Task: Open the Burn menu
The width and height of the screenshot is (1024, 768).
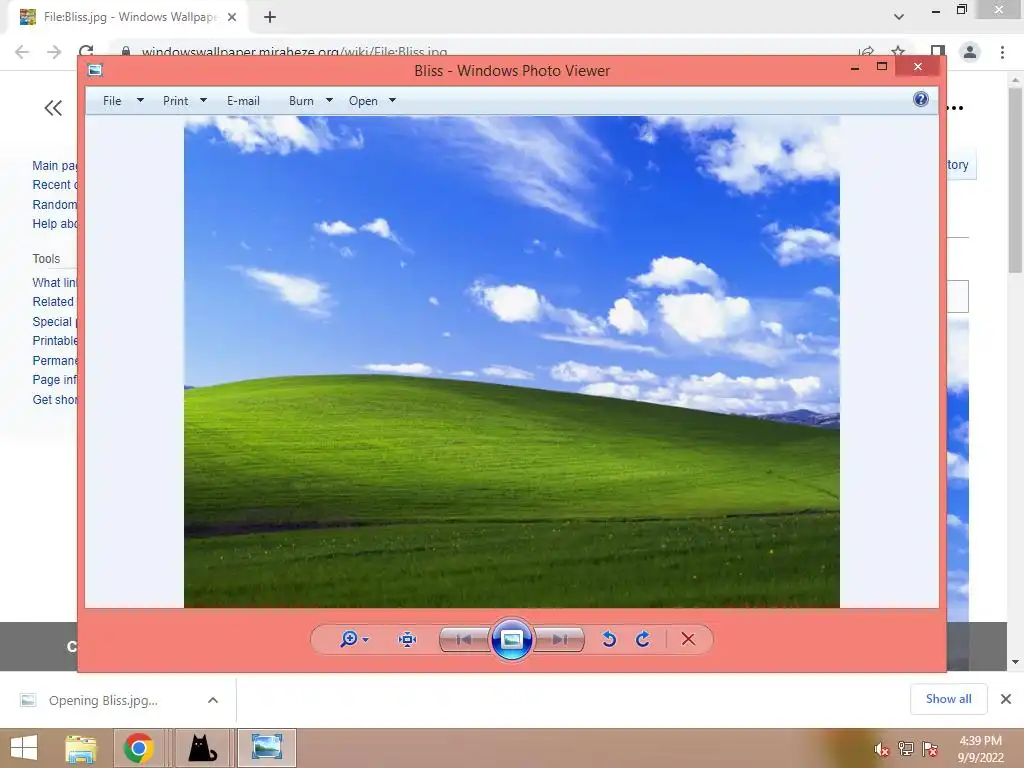Action: (x=301, y=101)
